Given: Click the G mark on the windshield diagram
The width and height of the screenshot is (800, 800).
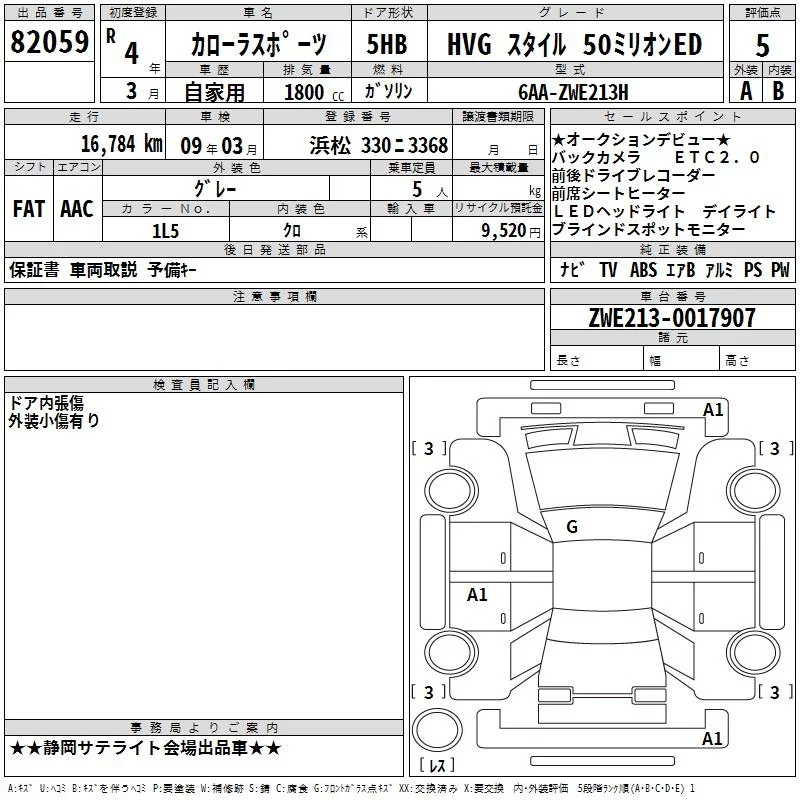Looking at the screenshot, I should click(x=572, y=527).
